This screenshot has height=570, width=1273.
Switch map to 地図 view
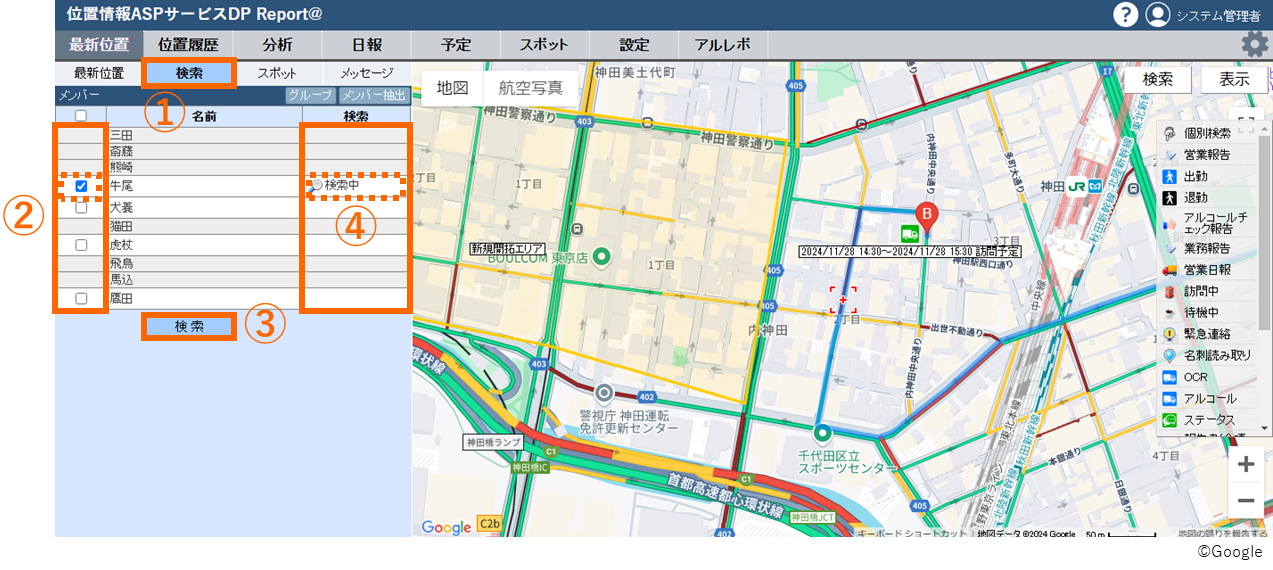(x=453, y=88)
